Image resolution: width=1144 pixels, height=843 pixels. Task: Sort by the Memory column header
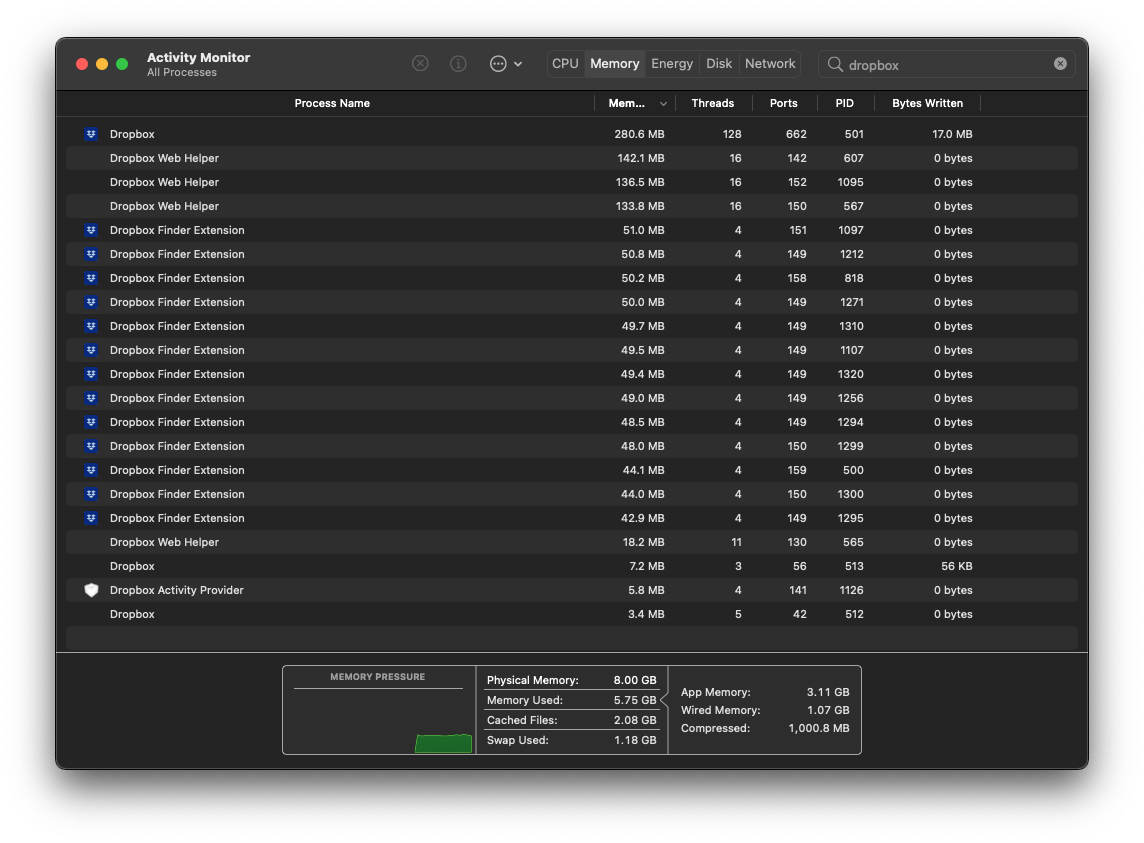(x=627, y=103)
